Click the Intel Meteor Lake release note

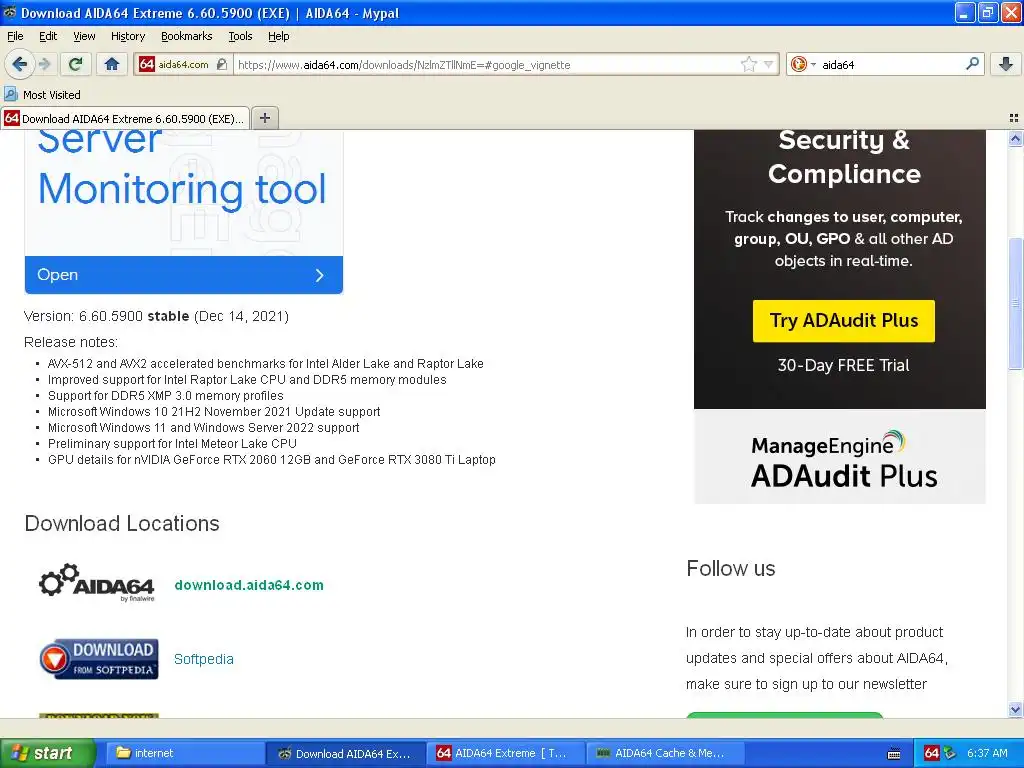[172, 443]
